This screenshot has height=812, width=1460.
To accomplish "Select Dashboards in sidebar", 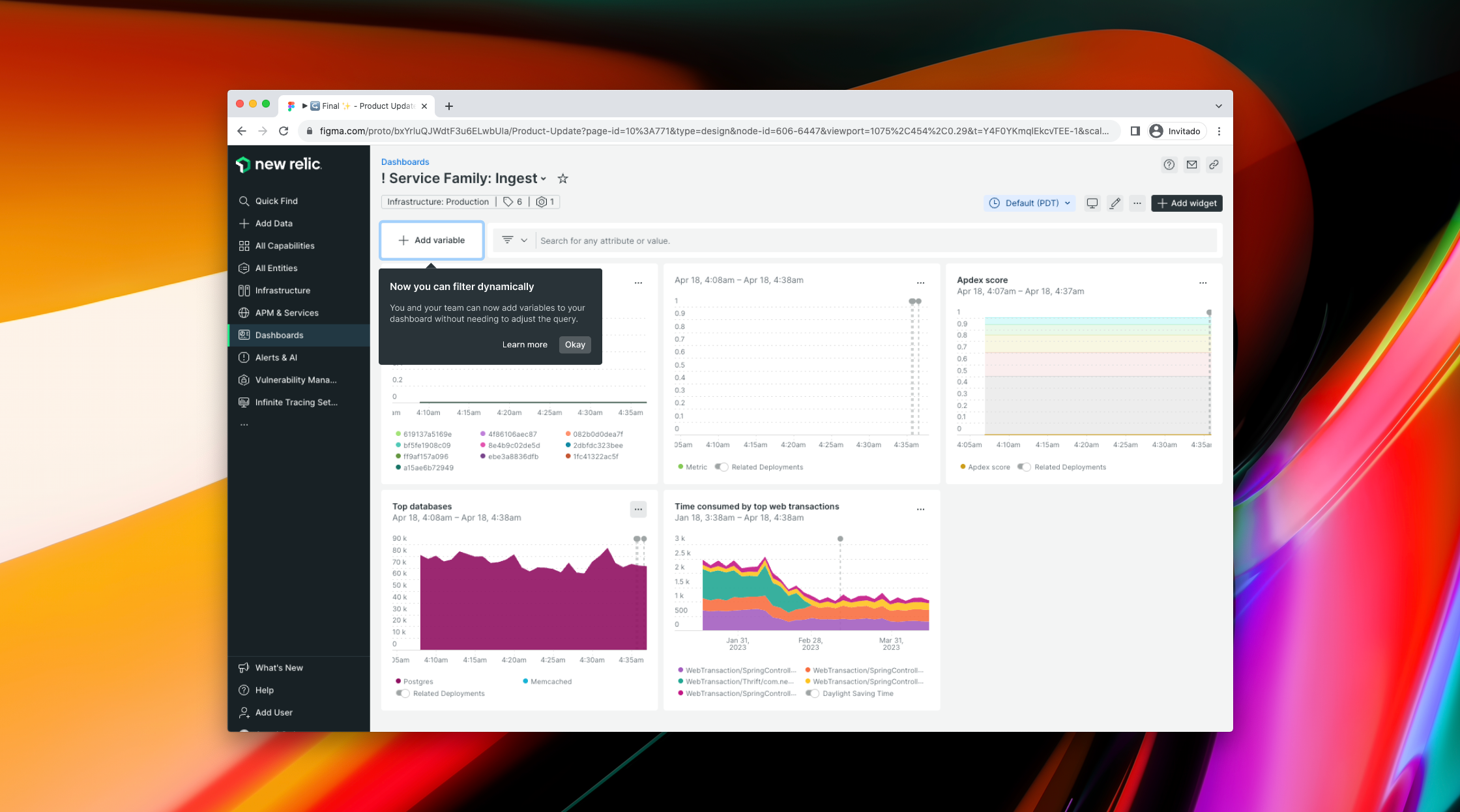I will [299, 335].
